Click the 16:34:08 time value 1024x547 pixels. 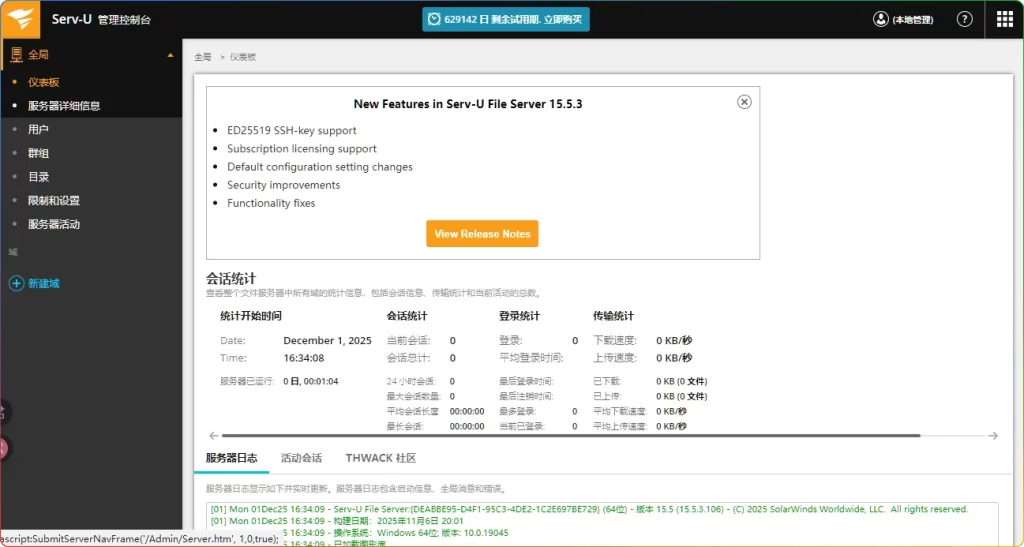point(304,358)
